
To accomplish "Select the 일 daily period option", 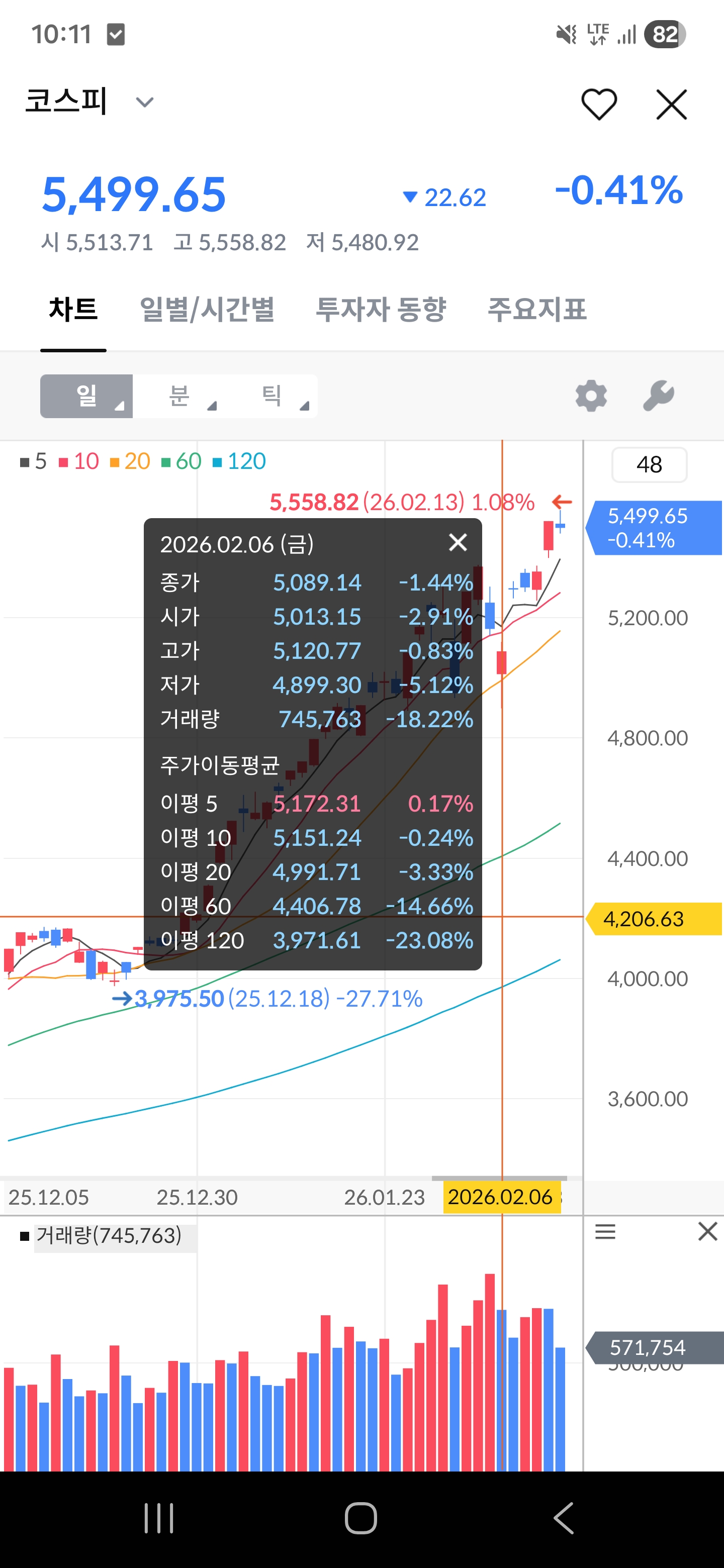I will point(86,396).
